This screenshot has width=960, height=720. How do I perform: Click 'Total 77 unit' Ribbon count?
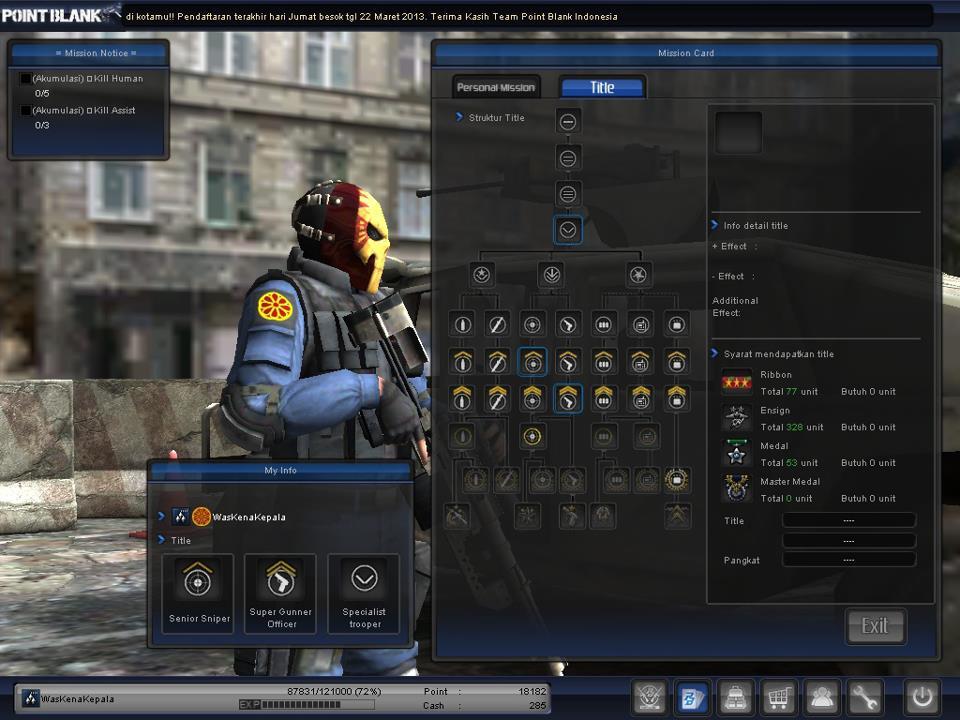click(x=789, y=392)
